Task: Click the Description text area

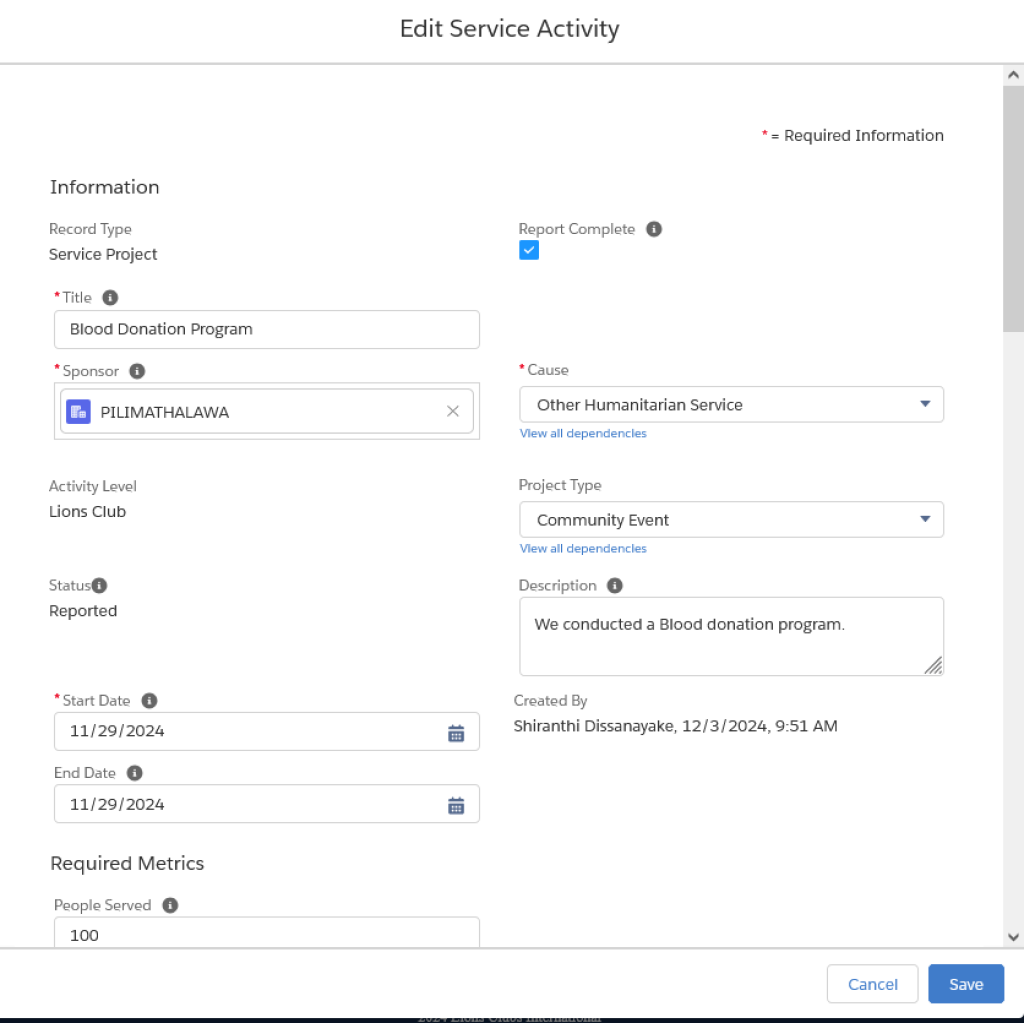Action: [731, 636]
